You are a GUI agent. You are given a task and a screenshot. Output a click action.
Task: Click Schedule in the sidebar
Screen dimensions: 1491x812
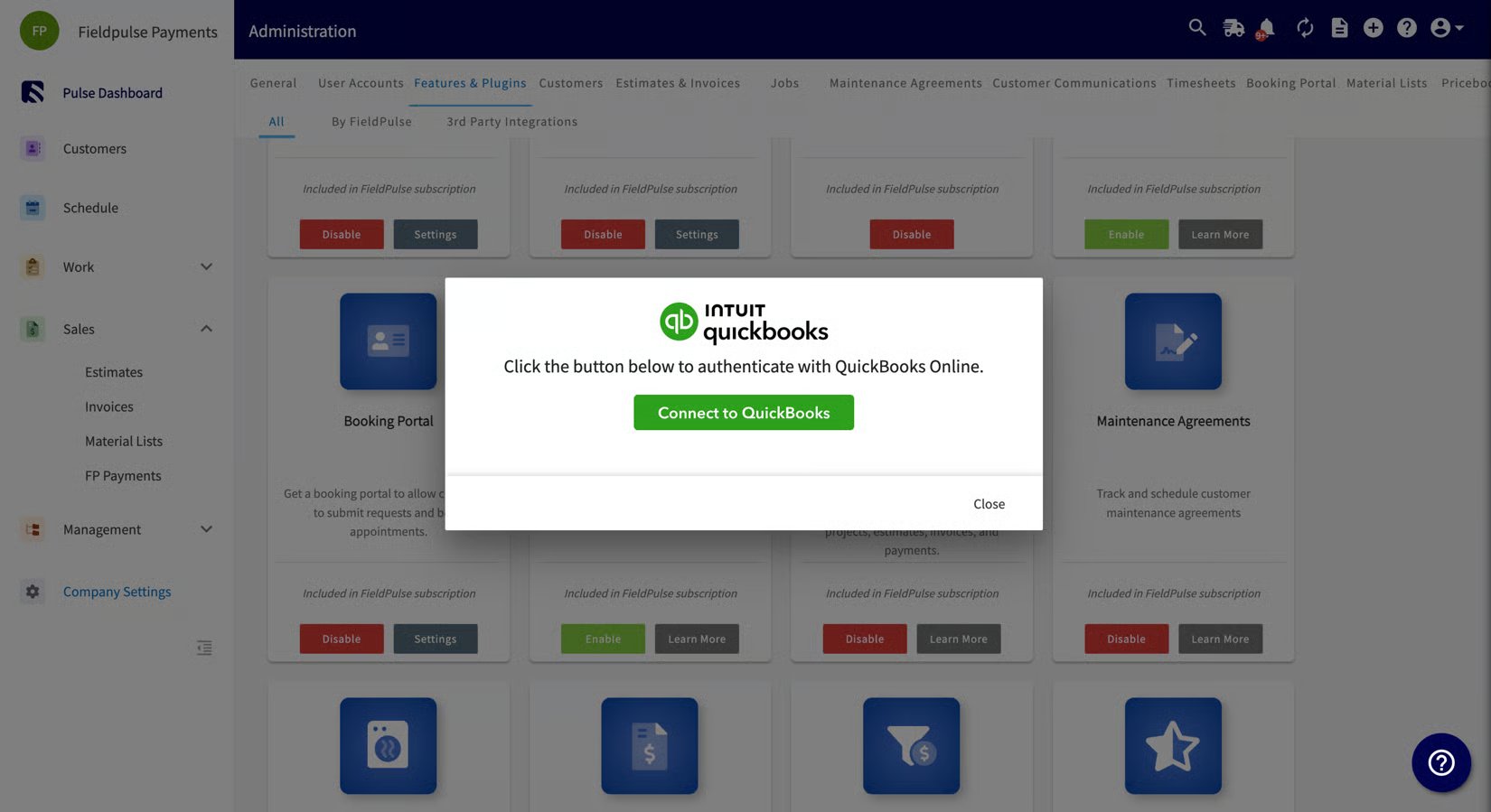(90, 208)
